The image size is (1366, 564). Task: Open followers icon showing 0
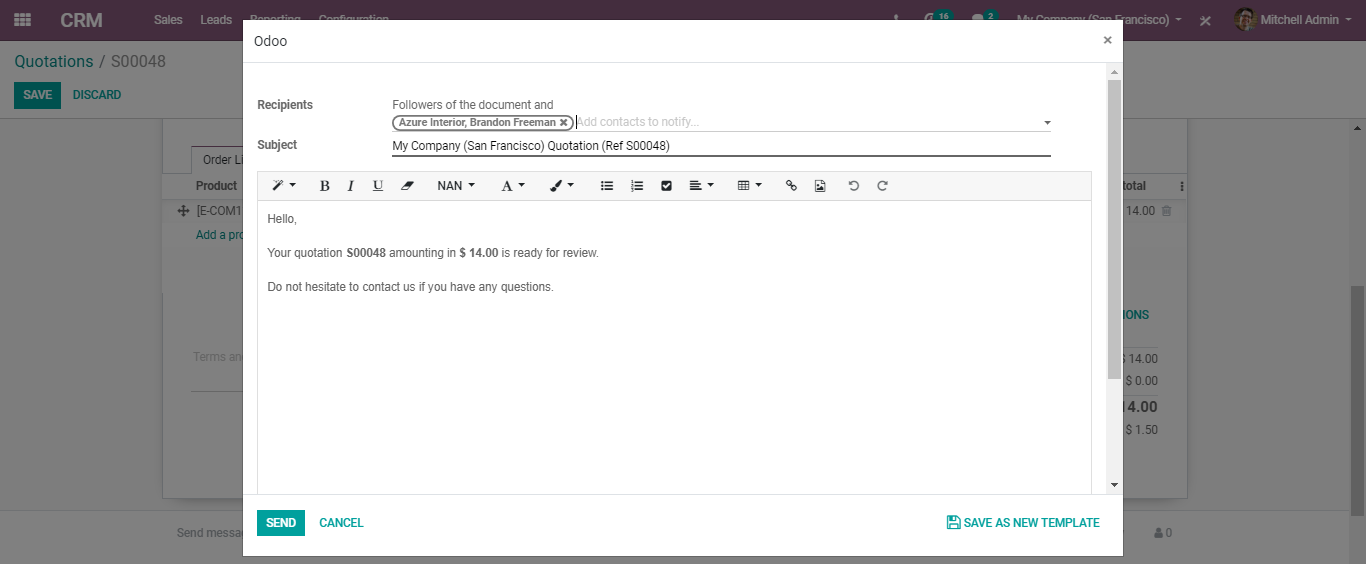point(1162,534)
